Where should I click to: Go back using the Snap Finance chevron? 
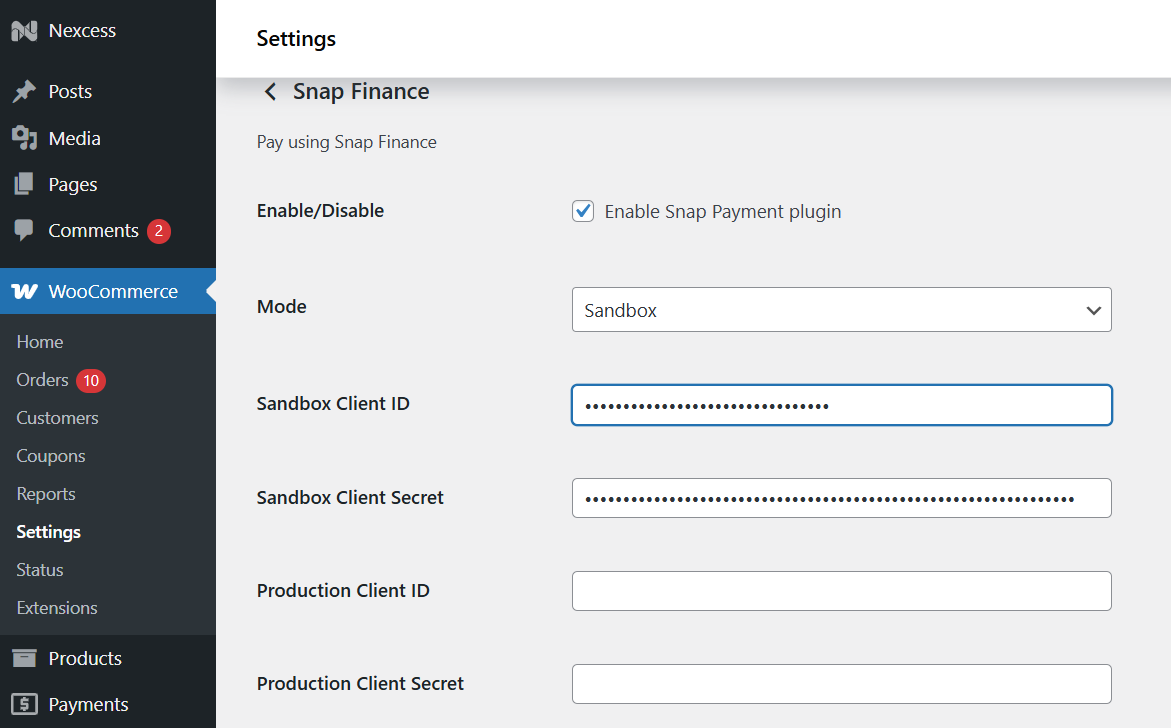click(270, 92)
